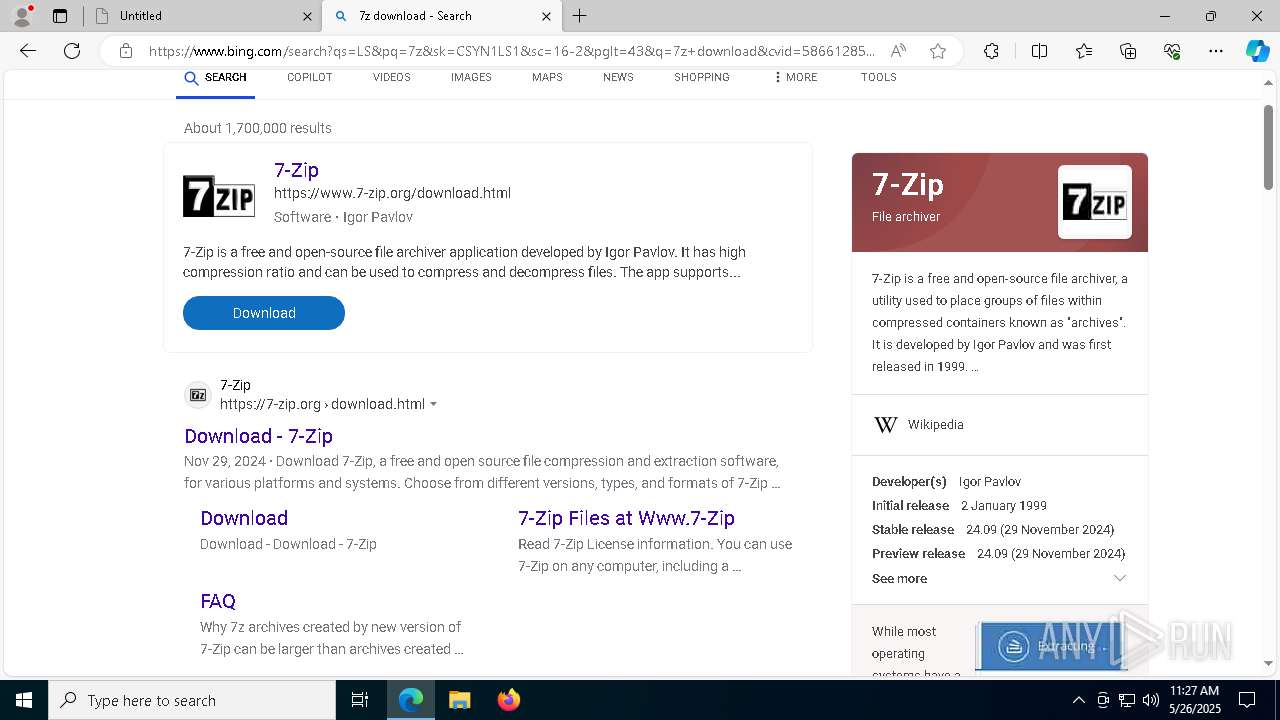The width and height of the screenshot is (1280, 720).
Task: Click scrollbar down arrow
Action: [x=1268, y=663]
